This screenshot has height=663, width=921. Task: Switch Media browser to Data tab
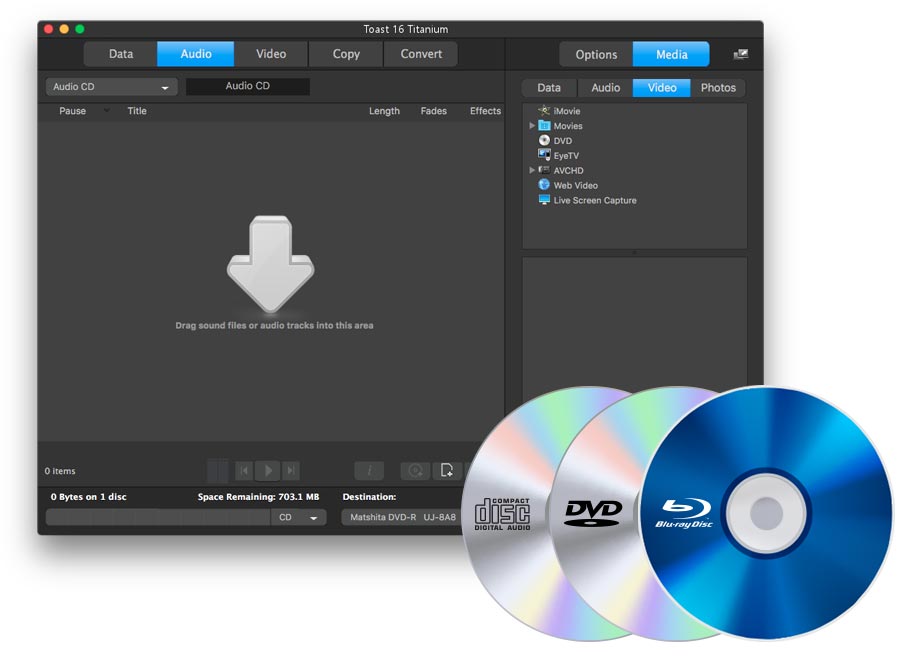pos(549,87)
